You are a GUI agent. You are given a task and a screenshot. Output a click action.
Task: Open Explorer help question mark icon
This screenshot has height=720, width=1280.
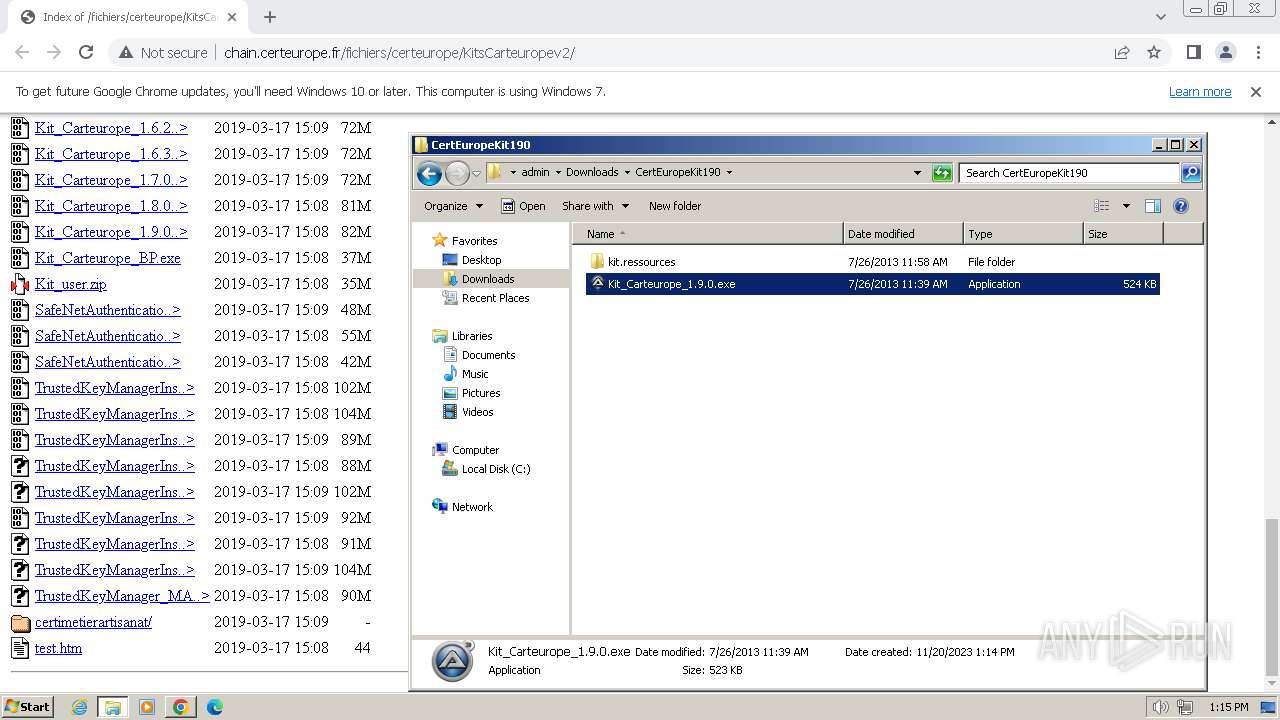tap(1181, 206)
